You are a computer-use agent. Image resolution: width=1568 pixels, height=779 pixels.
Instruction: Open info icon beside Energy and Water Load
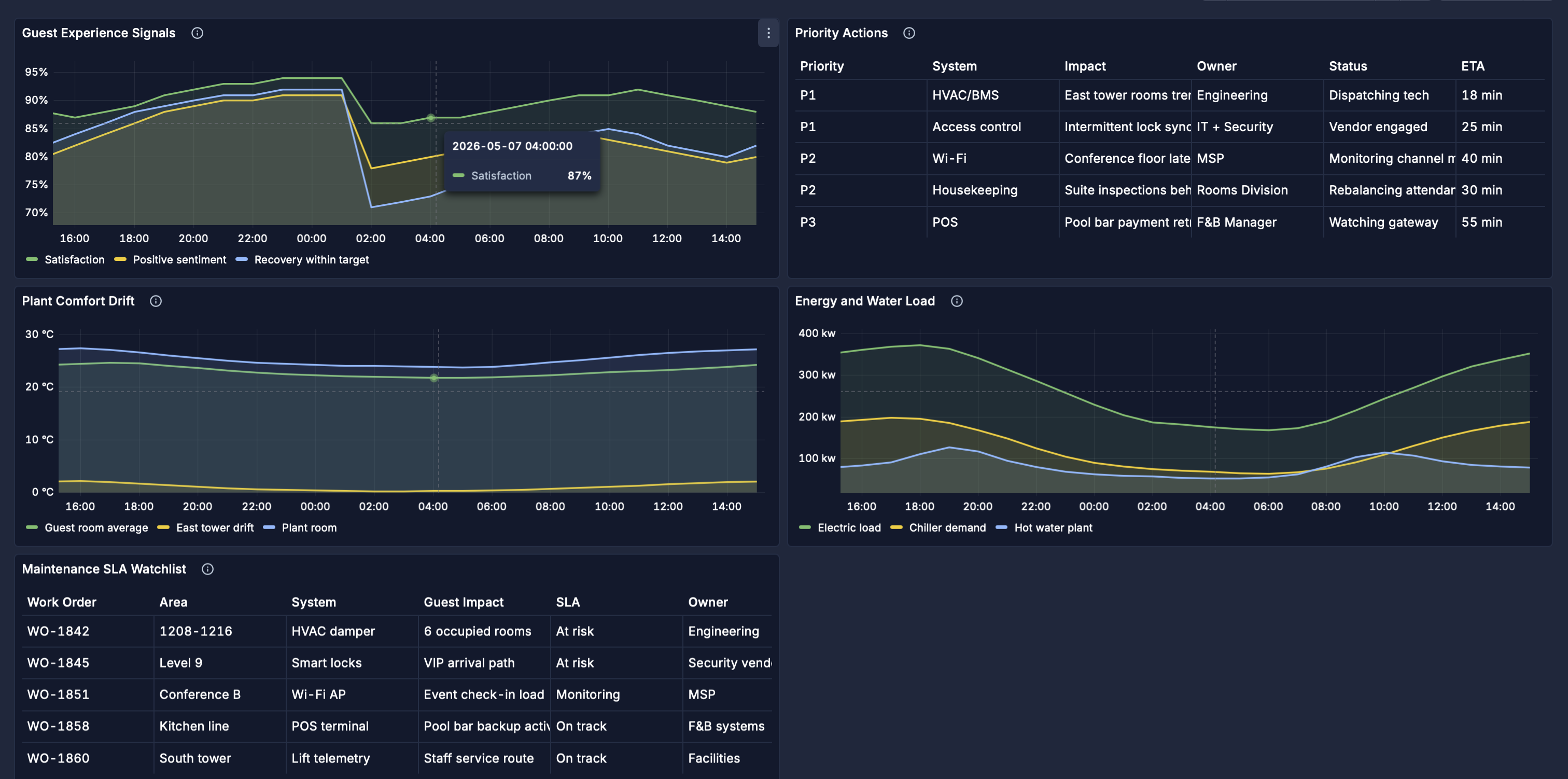957,301
